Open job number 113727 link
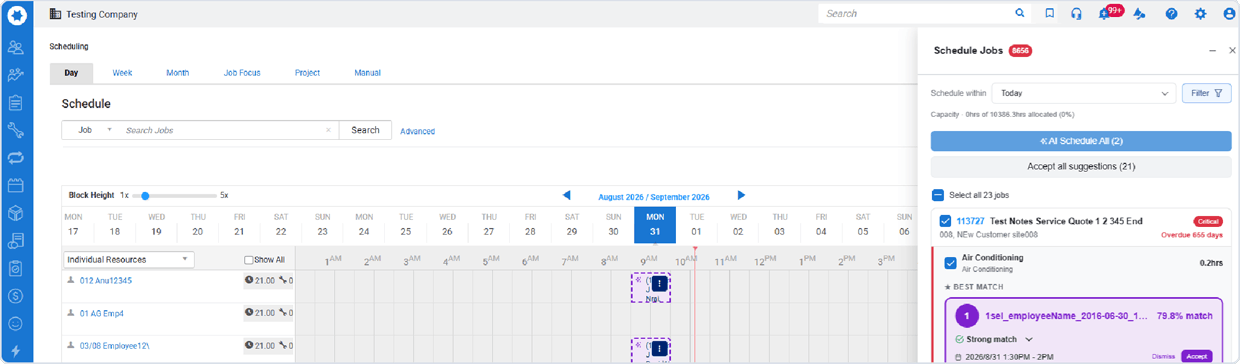The image size is (1240, 364). click(971, 221)
